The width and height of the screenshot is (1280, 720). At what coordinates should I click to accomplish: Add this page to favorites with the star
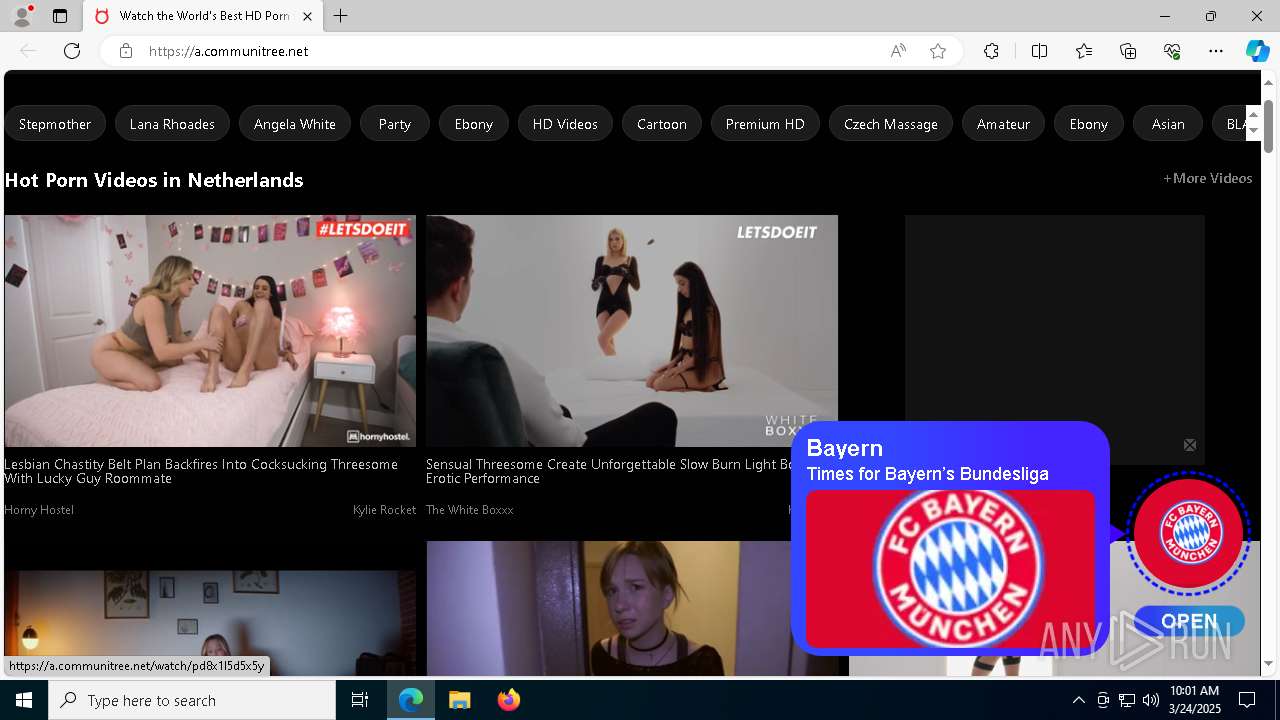(x=938, y=51)
